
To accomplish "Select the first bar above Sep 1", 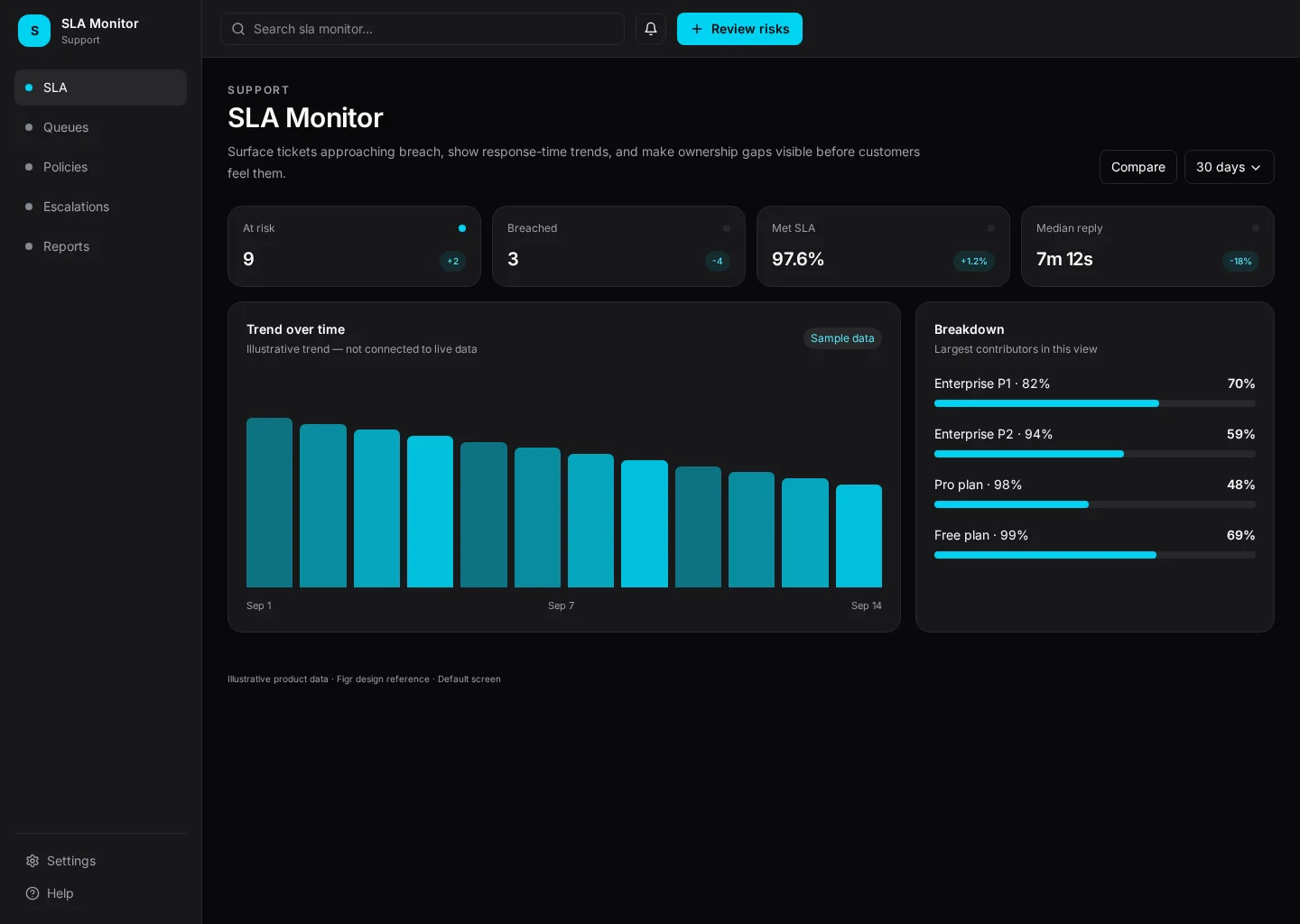I will coord(269,503).
